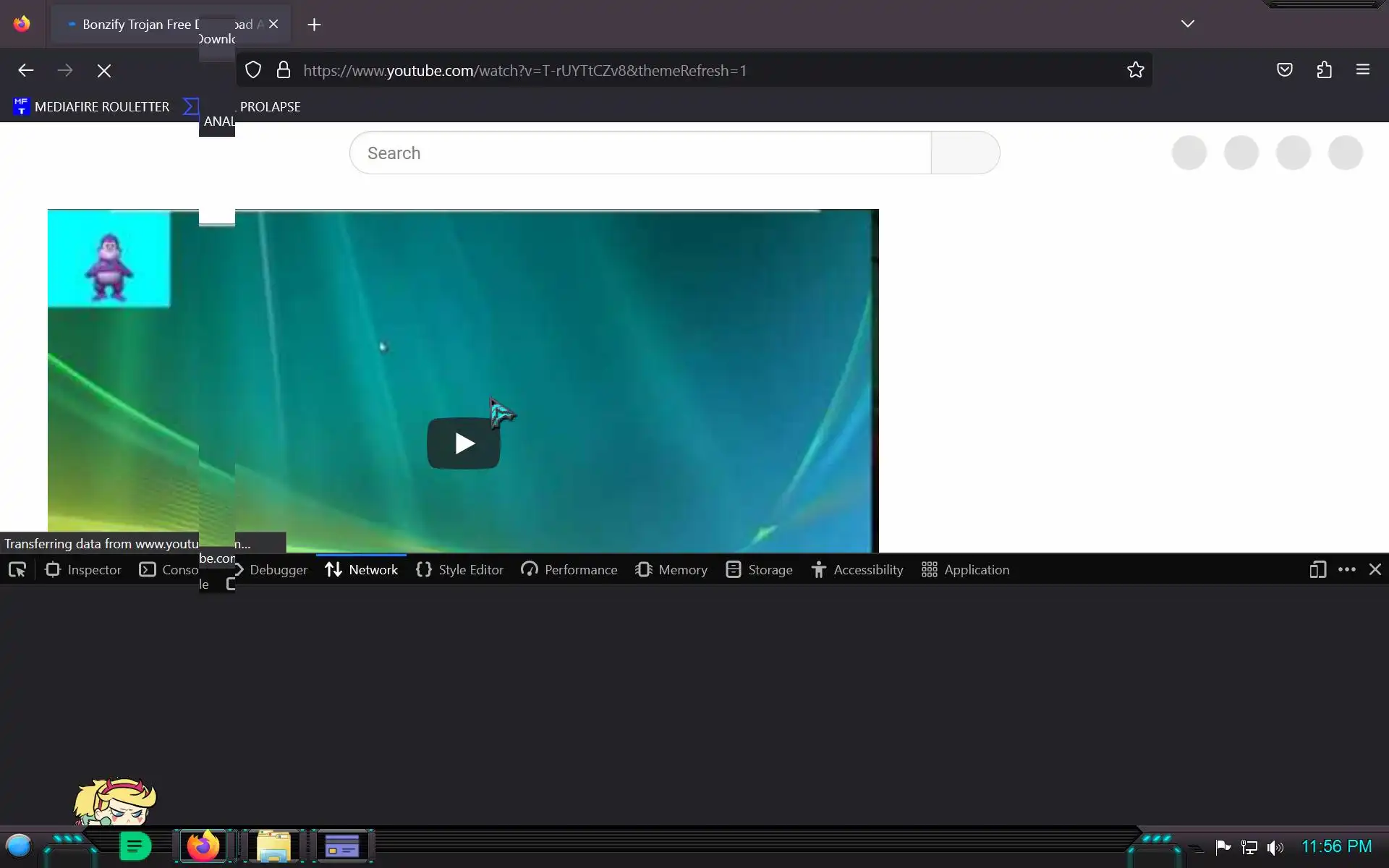
Task: Open the Firefox hamburger application menu
Action: point(1362,70)
